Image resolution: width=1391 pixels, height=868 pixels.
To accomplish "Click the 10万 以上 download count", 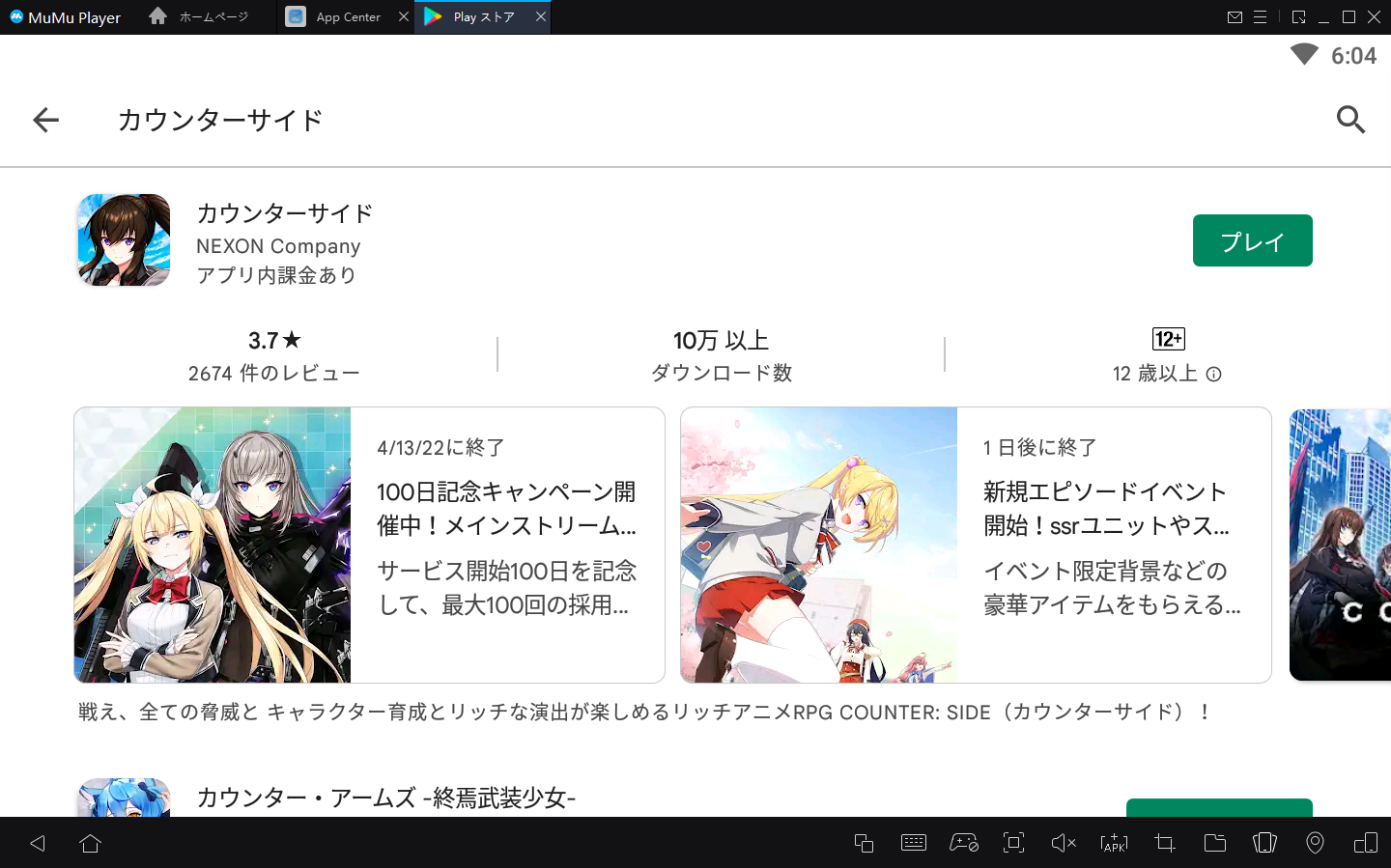I will [721, 341].
